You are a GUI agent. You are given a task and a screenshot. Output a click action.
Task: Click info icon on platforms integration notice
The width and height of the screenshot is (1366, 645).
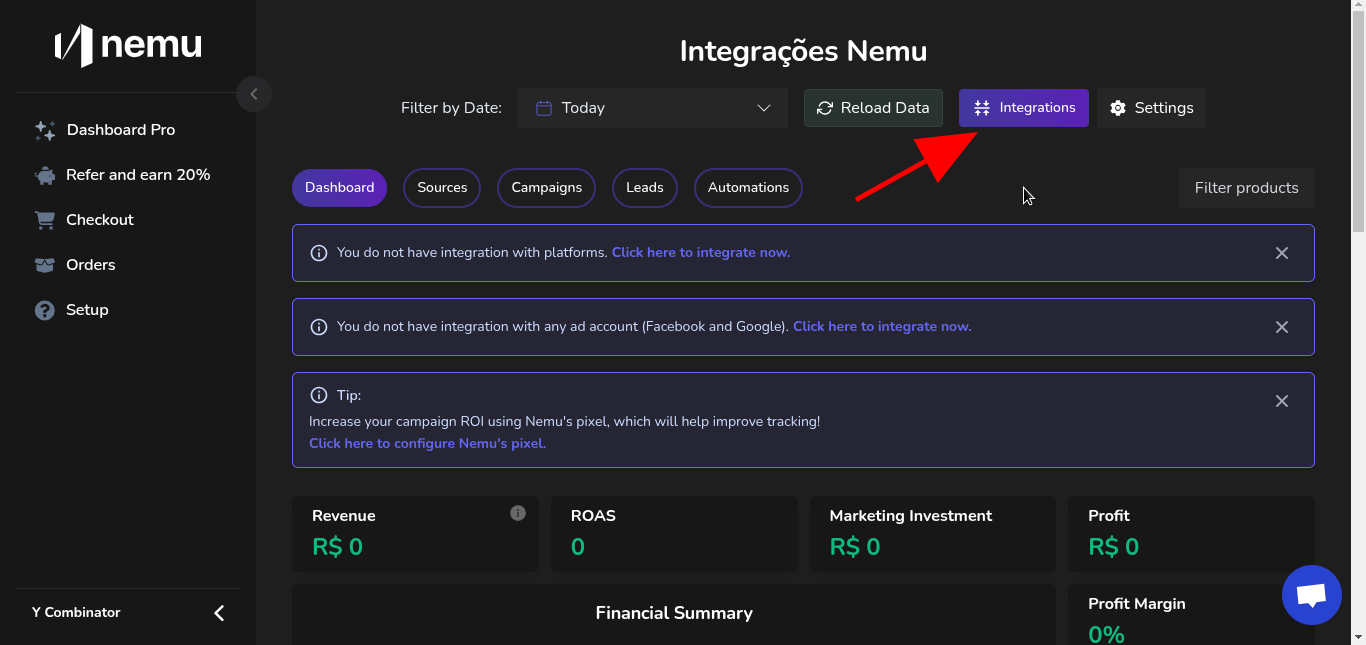319,253
